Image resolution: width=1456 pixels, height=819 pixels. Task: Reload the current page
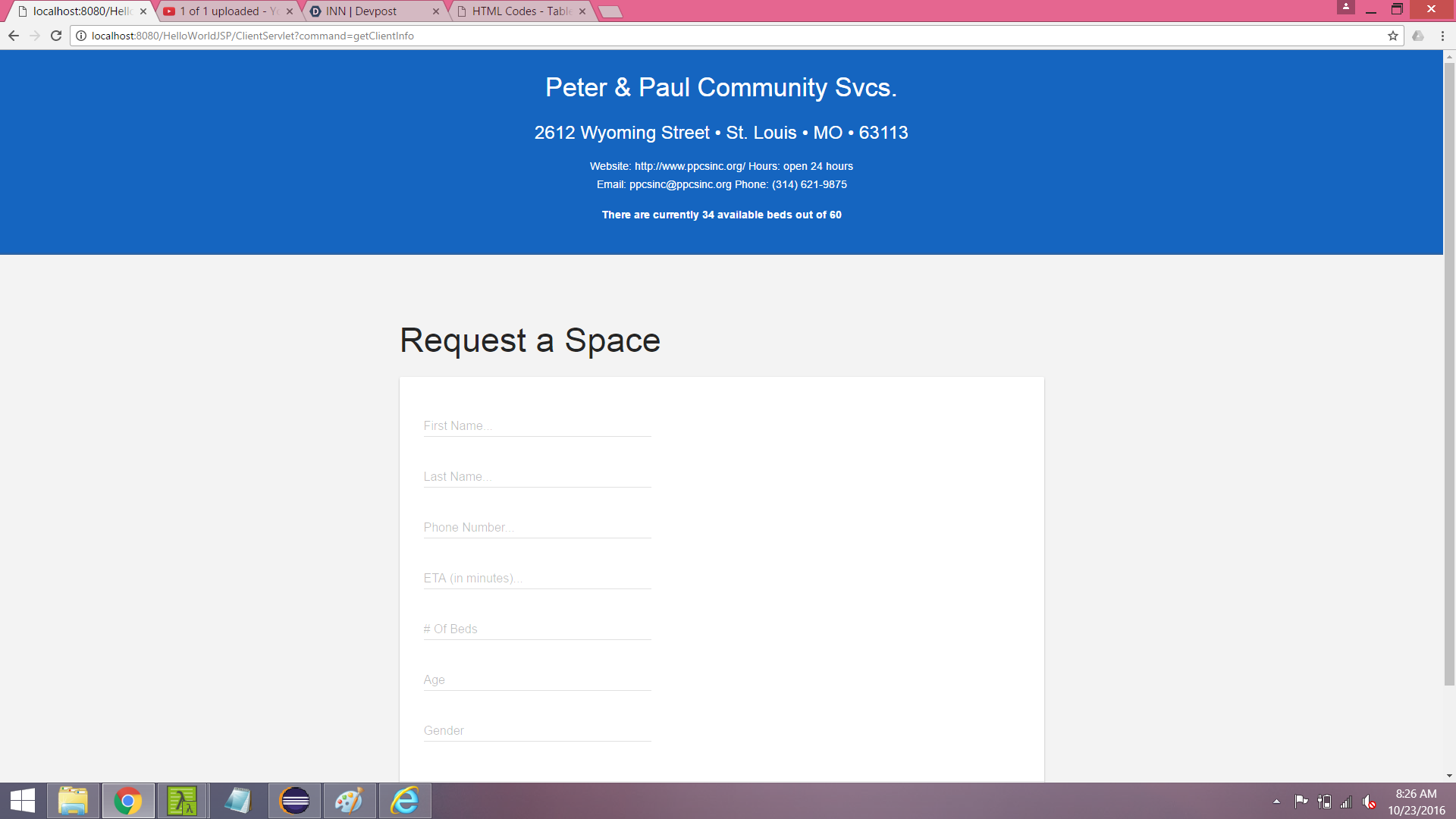tap(56, 36)
